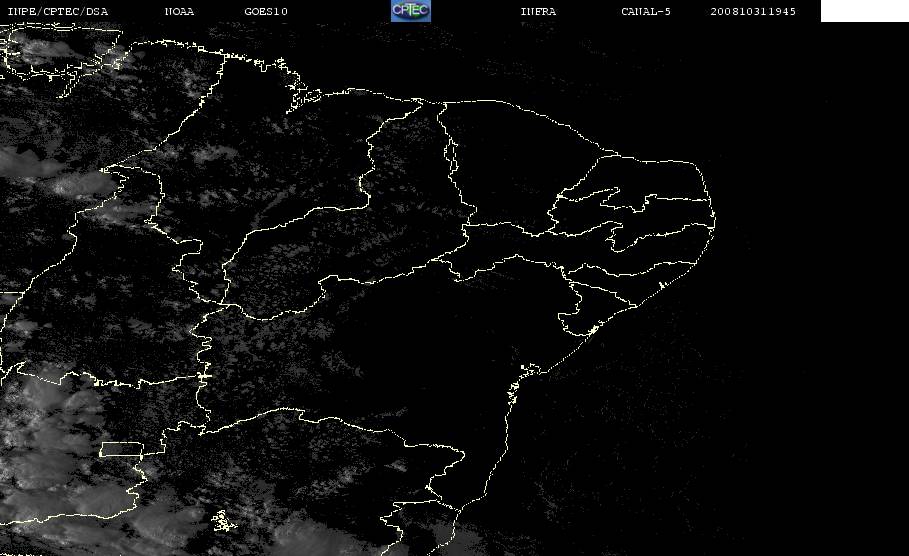Select the GOES10 satellite label

coord(266,12)
